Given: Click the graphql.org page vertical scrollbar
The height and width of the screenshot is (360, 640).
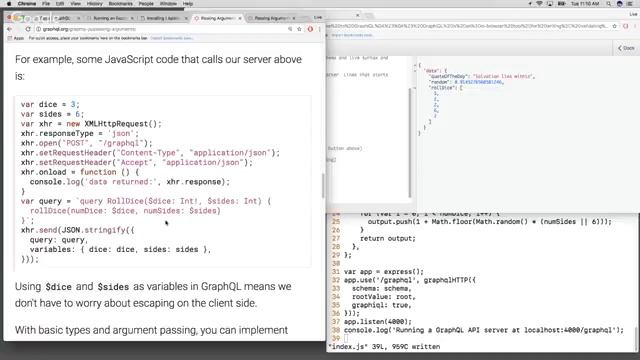Looking at the screenshot, I should click(x=323, y=186).
